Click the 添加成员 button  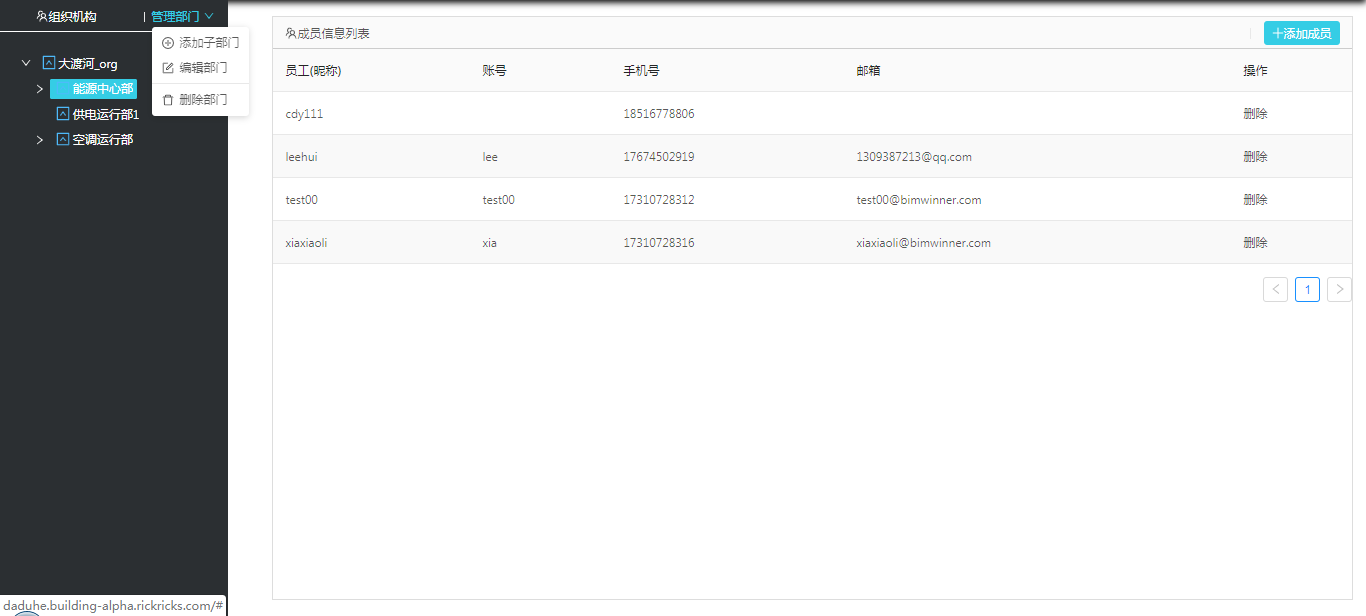(1301, 34)
